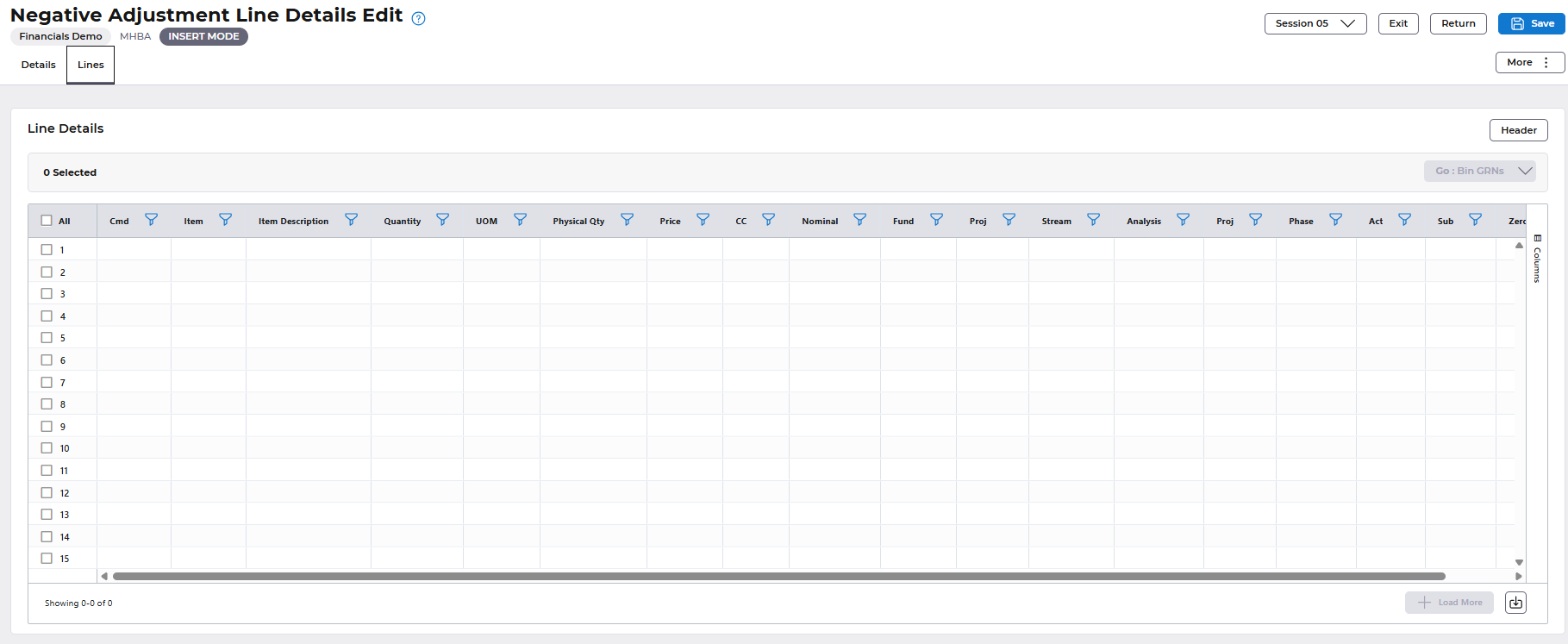
Task: Open the Header view button
Action: 1519,130
